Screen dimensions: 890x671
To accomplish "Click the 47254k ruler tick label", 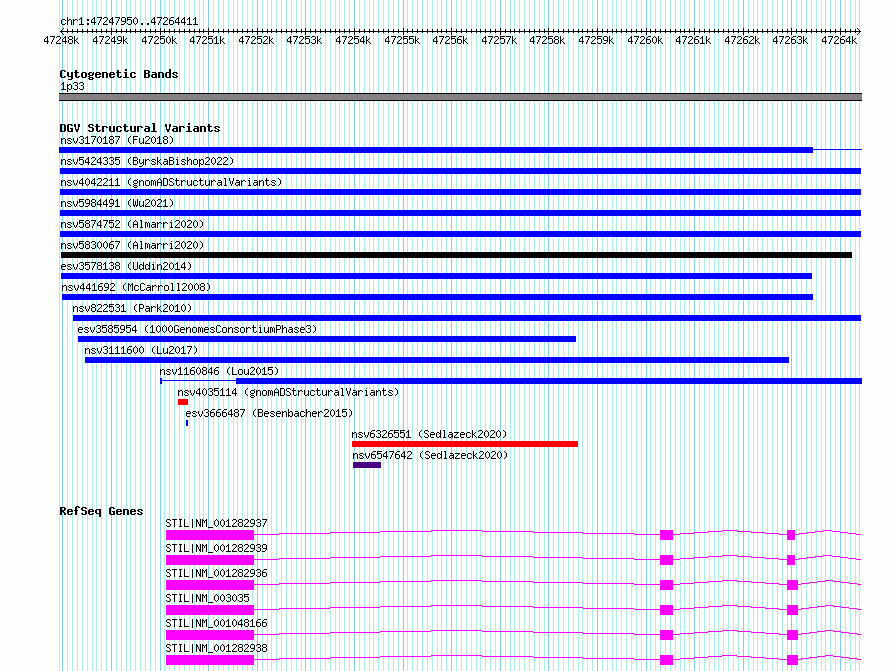I will click(353, 40).
